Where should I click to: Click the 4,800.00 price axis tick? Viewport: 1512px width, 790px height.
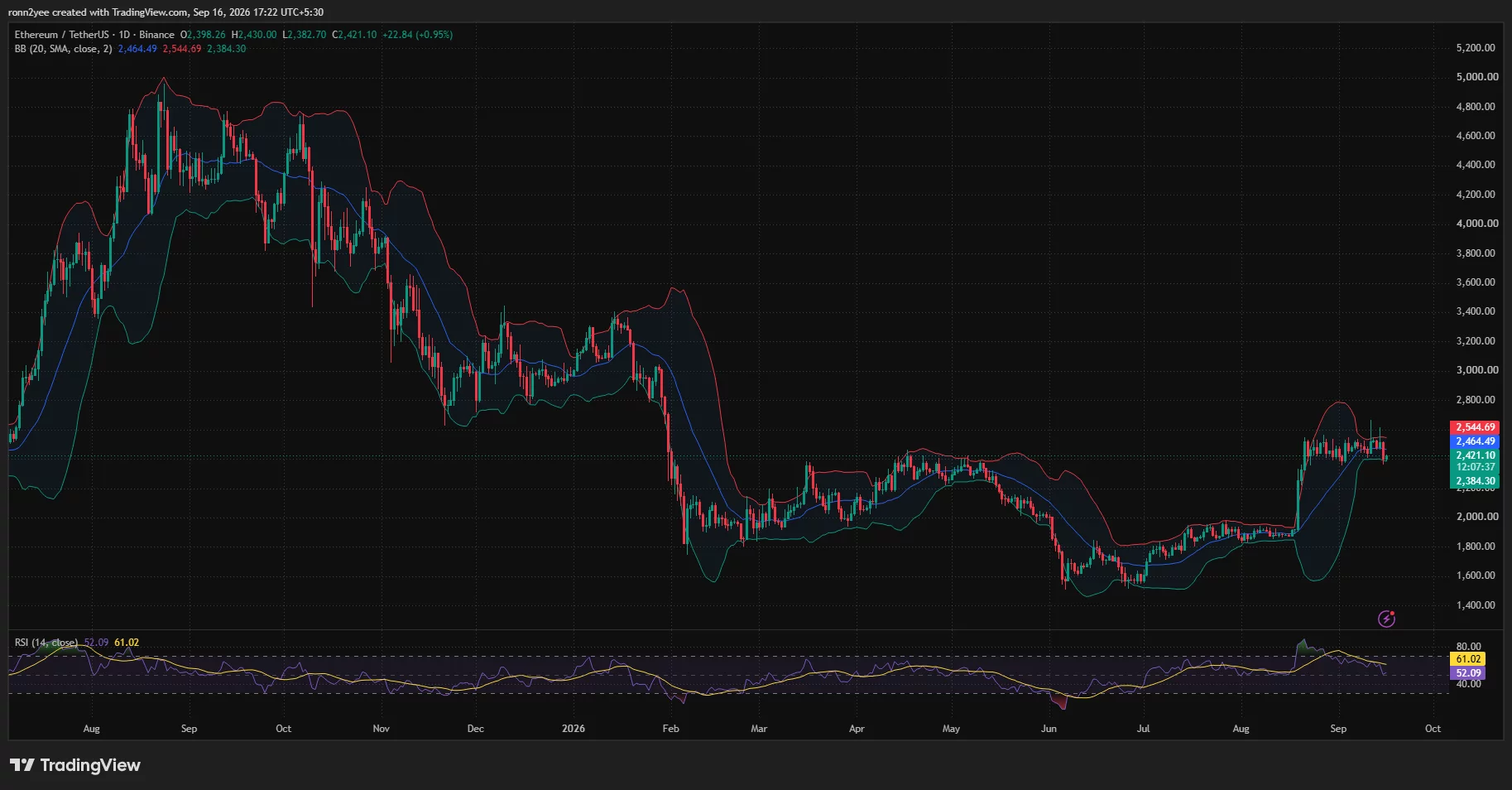pos(1476,107)
